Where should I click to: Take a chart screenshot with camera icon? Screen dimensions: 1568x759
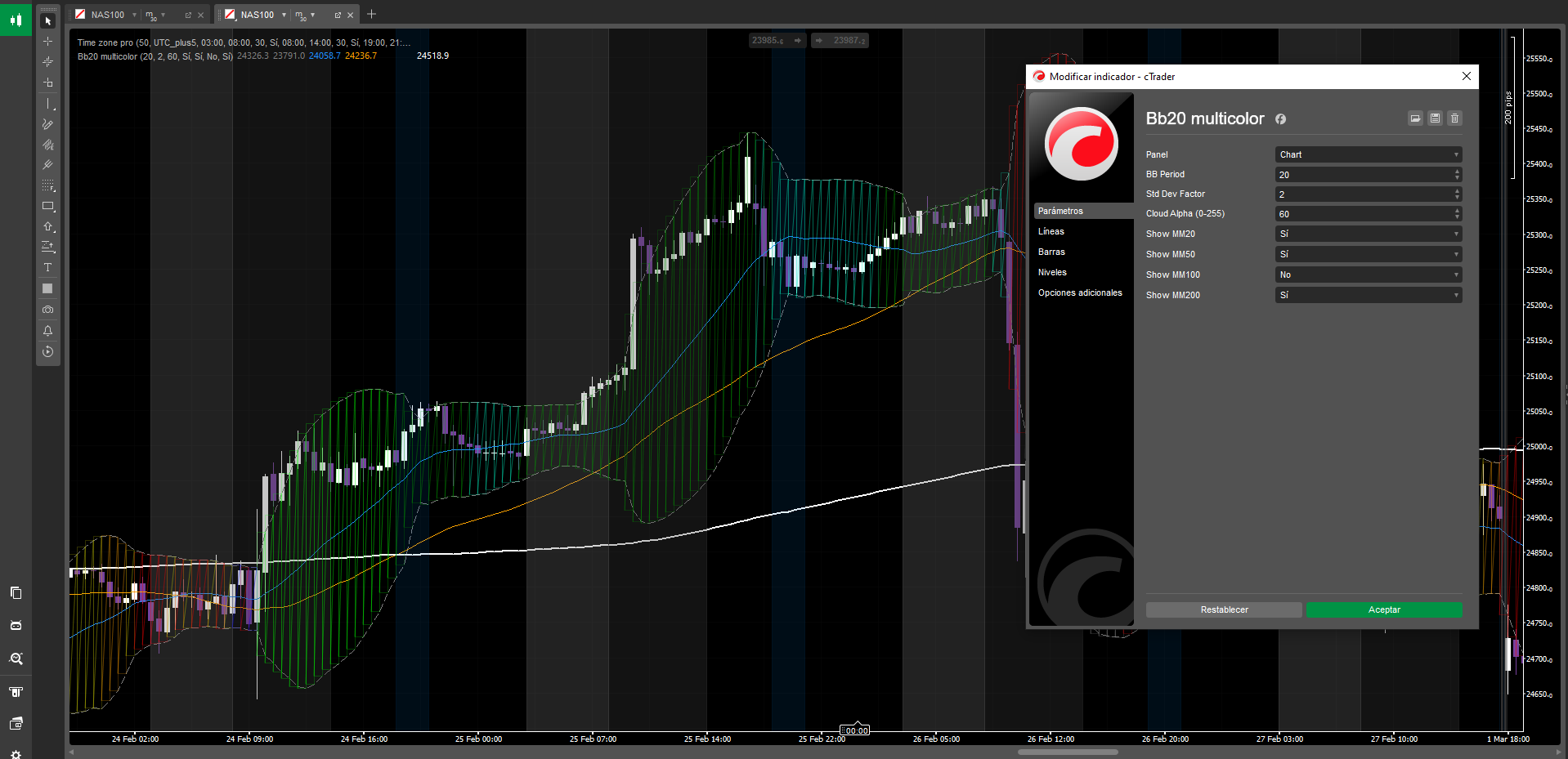tap(47, 310)
